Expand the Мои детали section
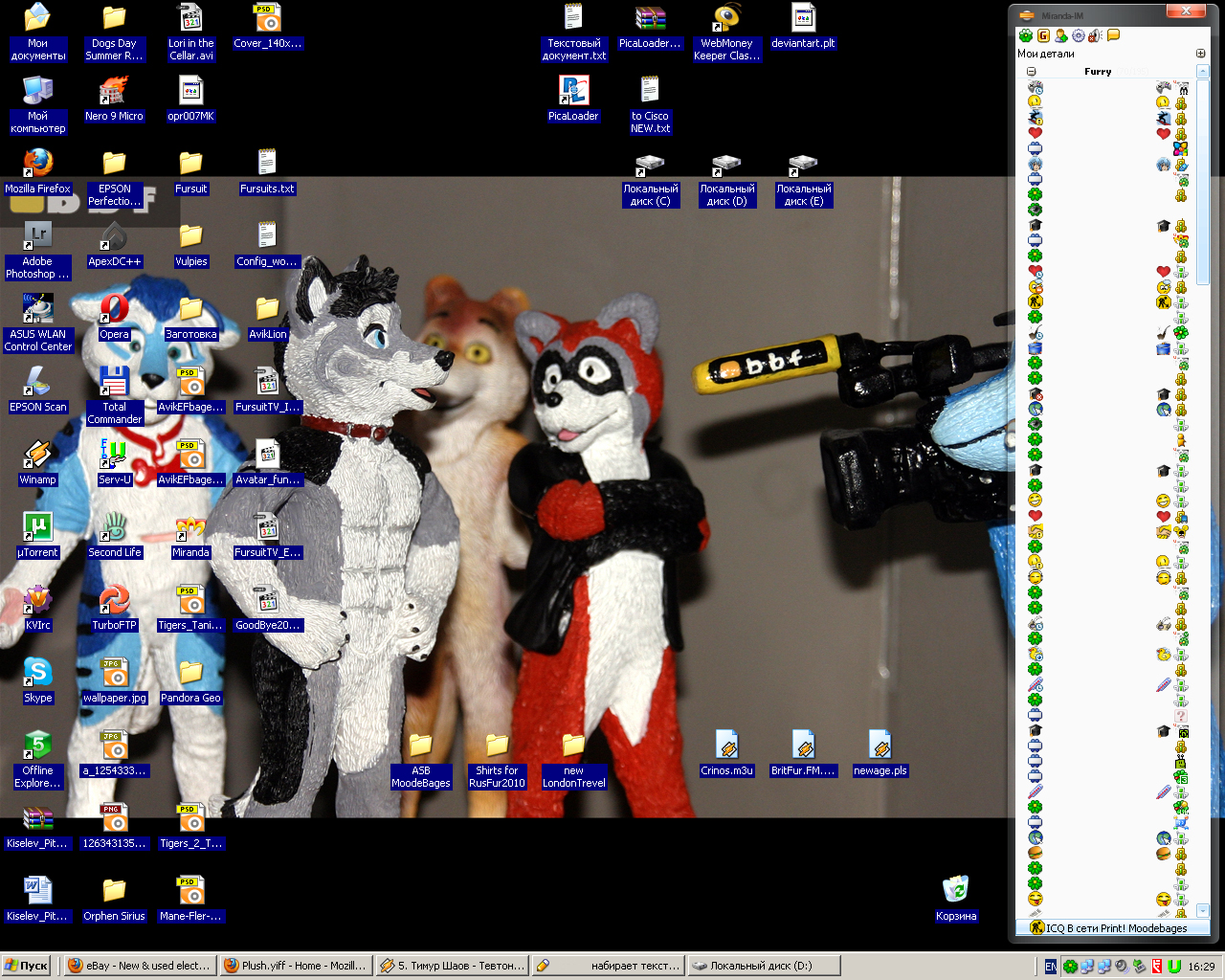Image resolution: width=1225 pixels, height=980 pixels. click(x=1200, y=54)
